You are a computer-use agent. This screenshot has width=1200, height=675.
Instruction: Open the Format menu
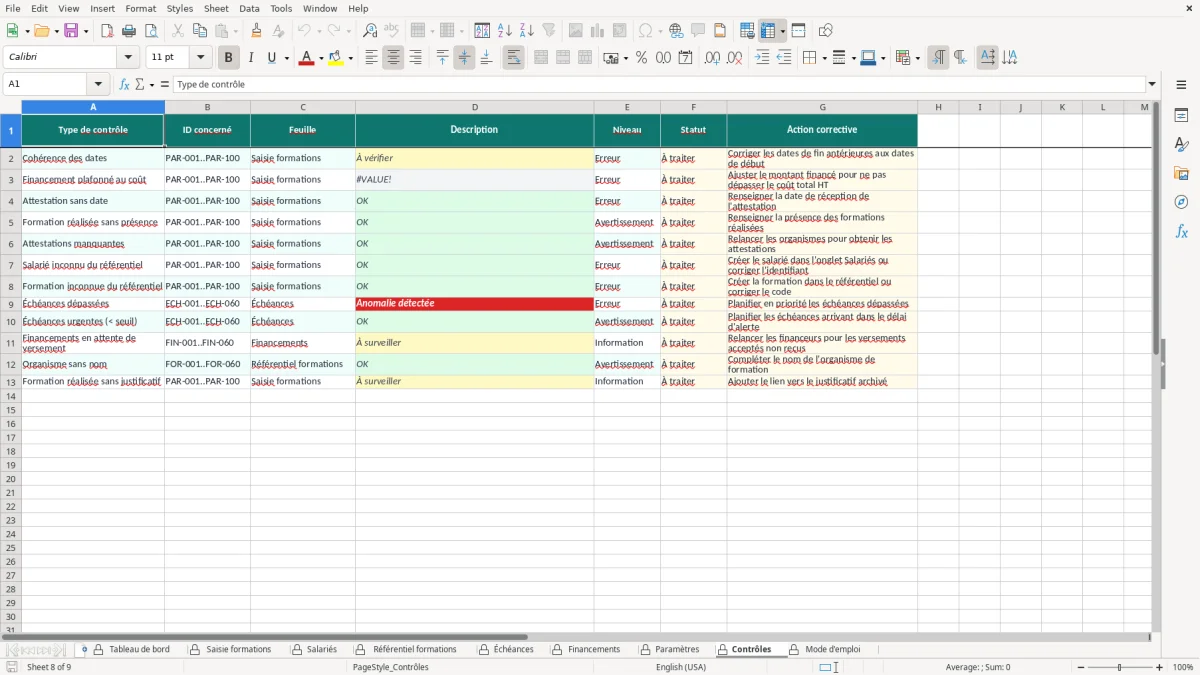141,8
